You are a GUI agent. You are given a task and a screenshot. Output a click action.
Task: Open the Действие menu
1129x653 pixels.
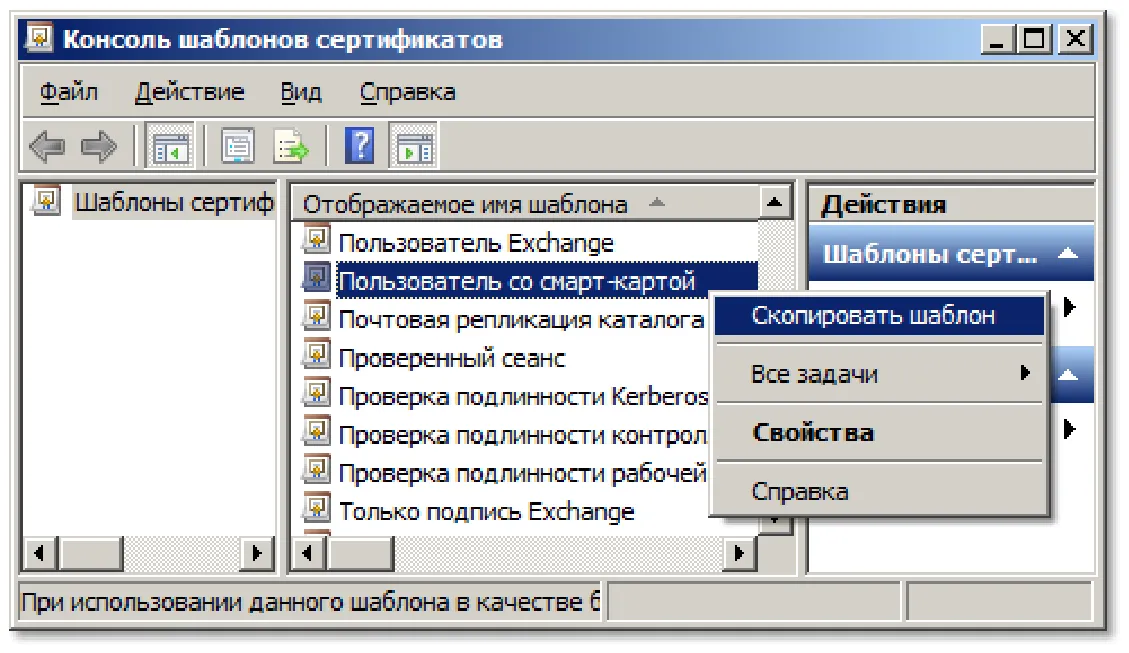pyautogui.click(x=189, y=92)
